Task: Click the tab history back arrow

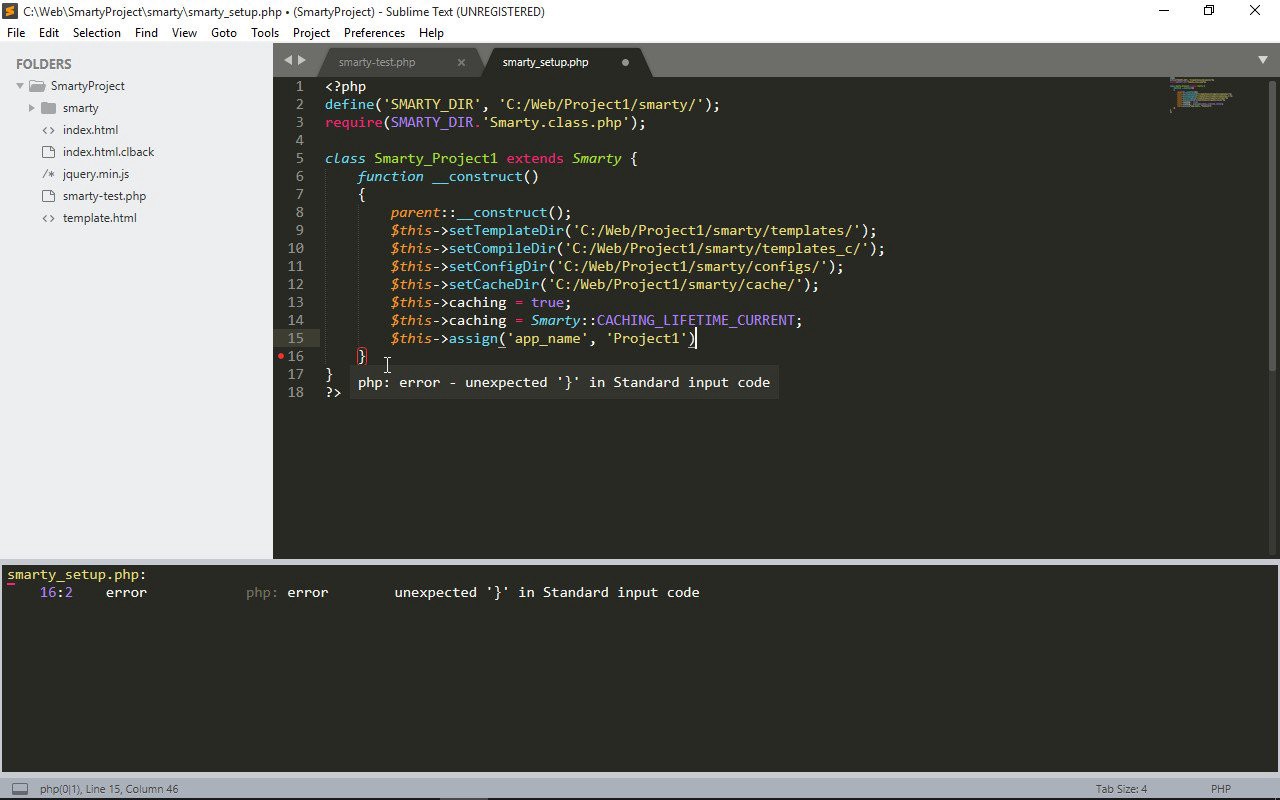Action: point(288,61)
